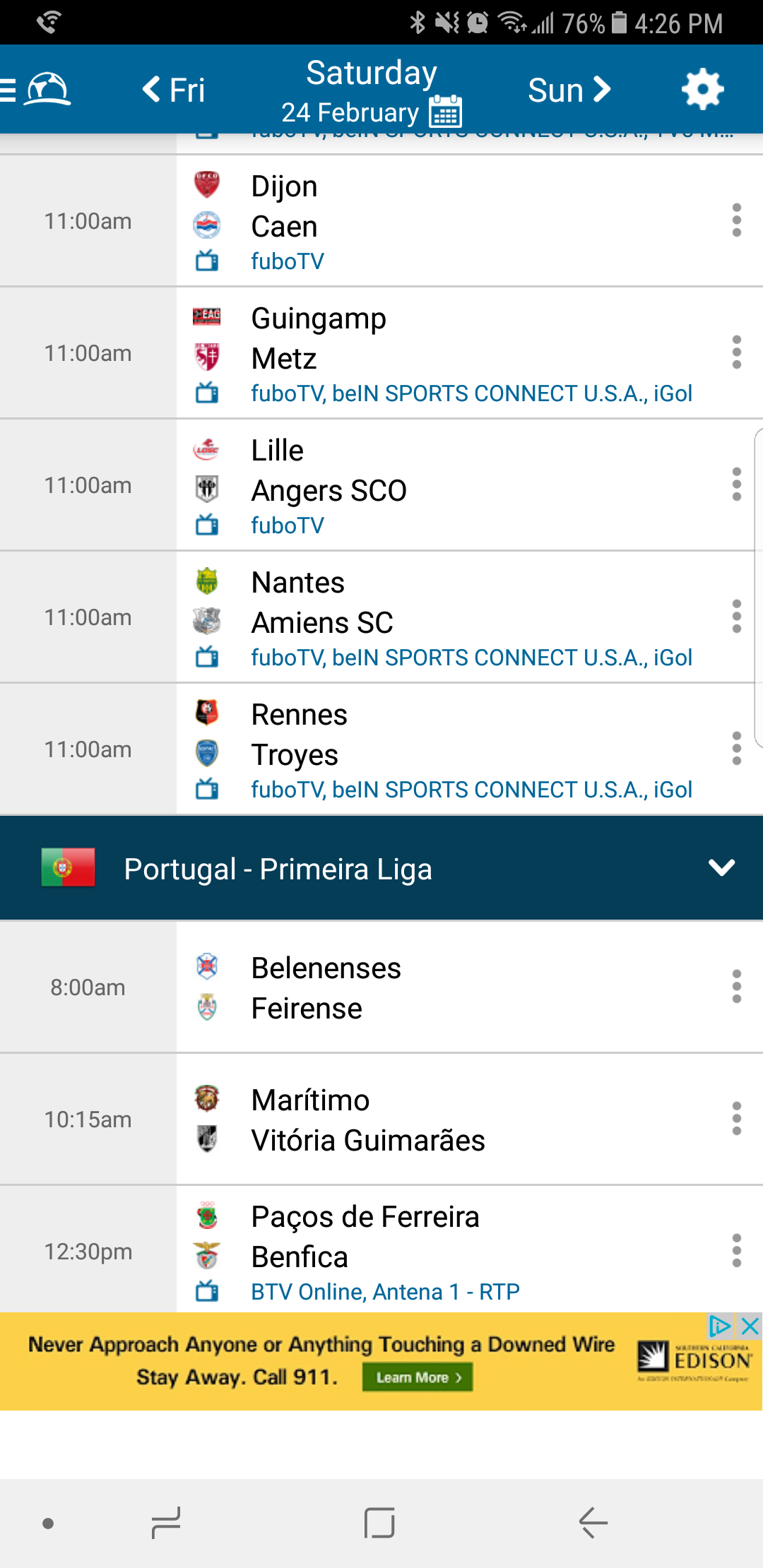This screenshot has width=763, height=1568.
Task: Open the calendar date picker icon
Action: pos(445,112)
